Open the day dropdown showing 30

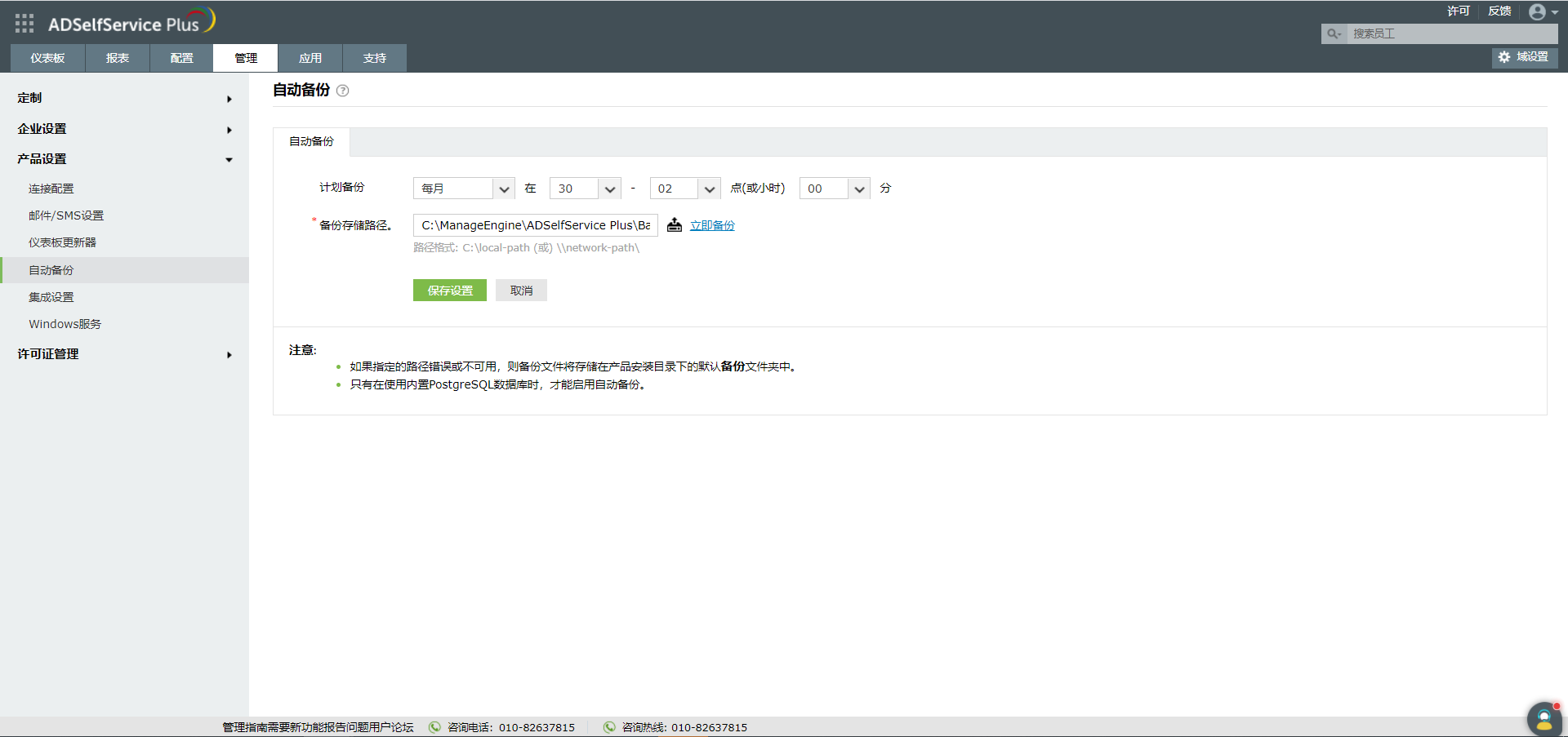[x=584, y=188]
